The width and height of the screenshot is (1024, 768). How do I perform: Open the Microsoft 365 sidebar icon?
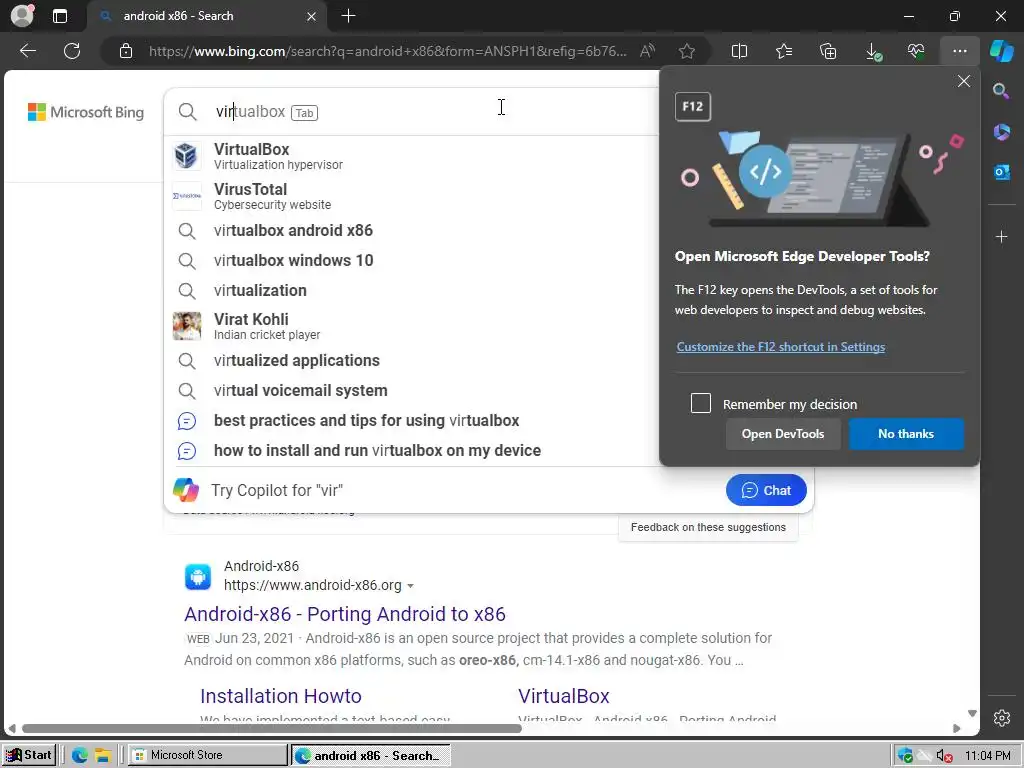[x=1001, y=132]
